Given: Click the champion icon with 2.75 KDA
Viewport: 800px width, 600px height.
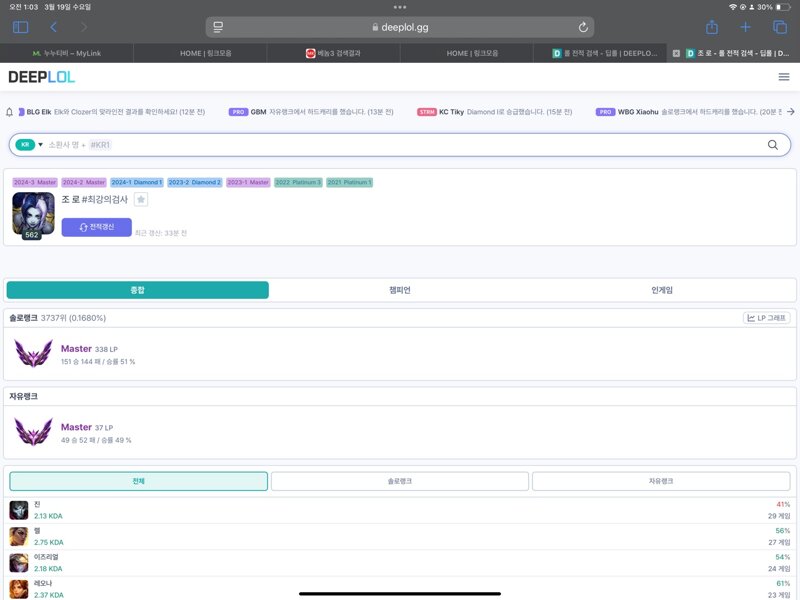Looking at the screenshot, I should (19, 536).
